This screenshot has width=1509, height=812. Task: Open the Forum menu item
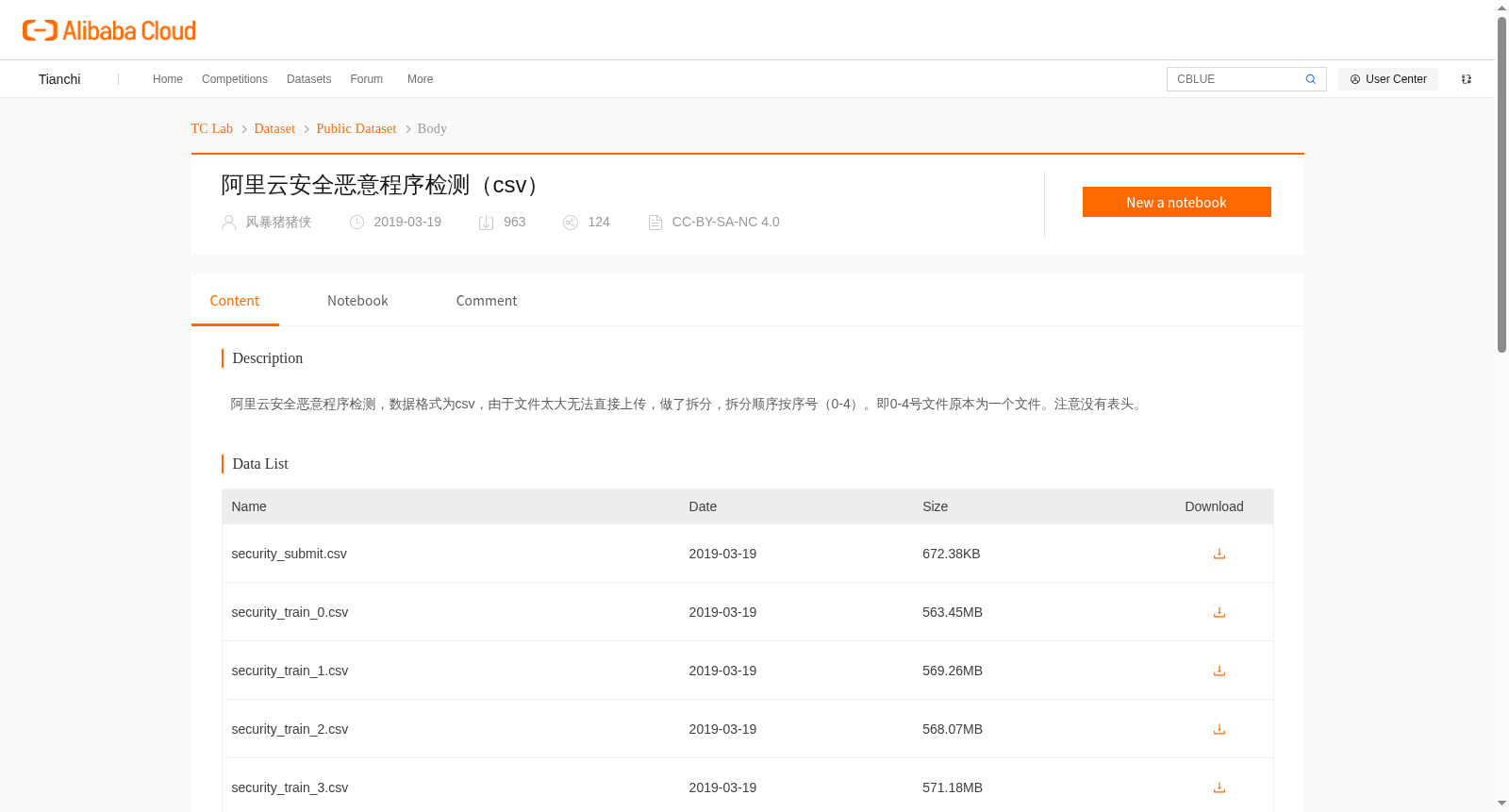pyautogui.click(x=367, y=79)
